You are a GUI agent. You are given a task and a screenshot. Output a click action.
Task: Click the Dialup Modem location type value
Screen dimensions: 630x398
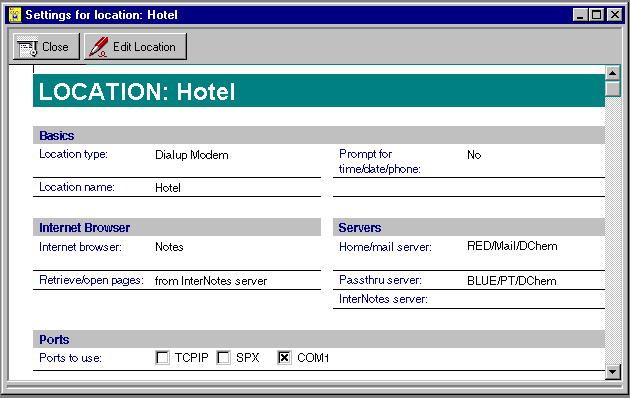pos(192,155)
